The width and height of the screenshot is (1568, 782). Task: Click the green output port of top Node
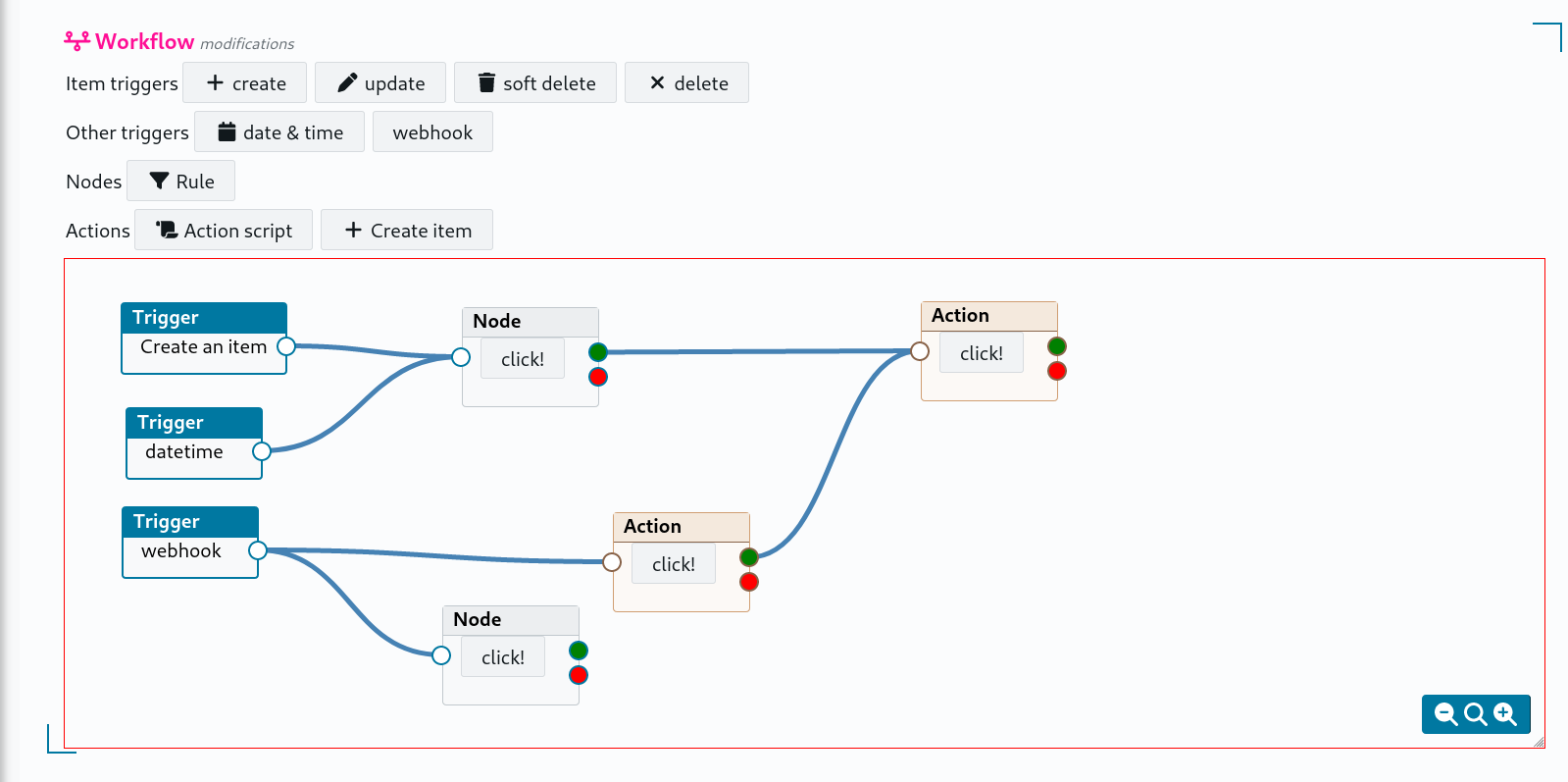point(598,352)
